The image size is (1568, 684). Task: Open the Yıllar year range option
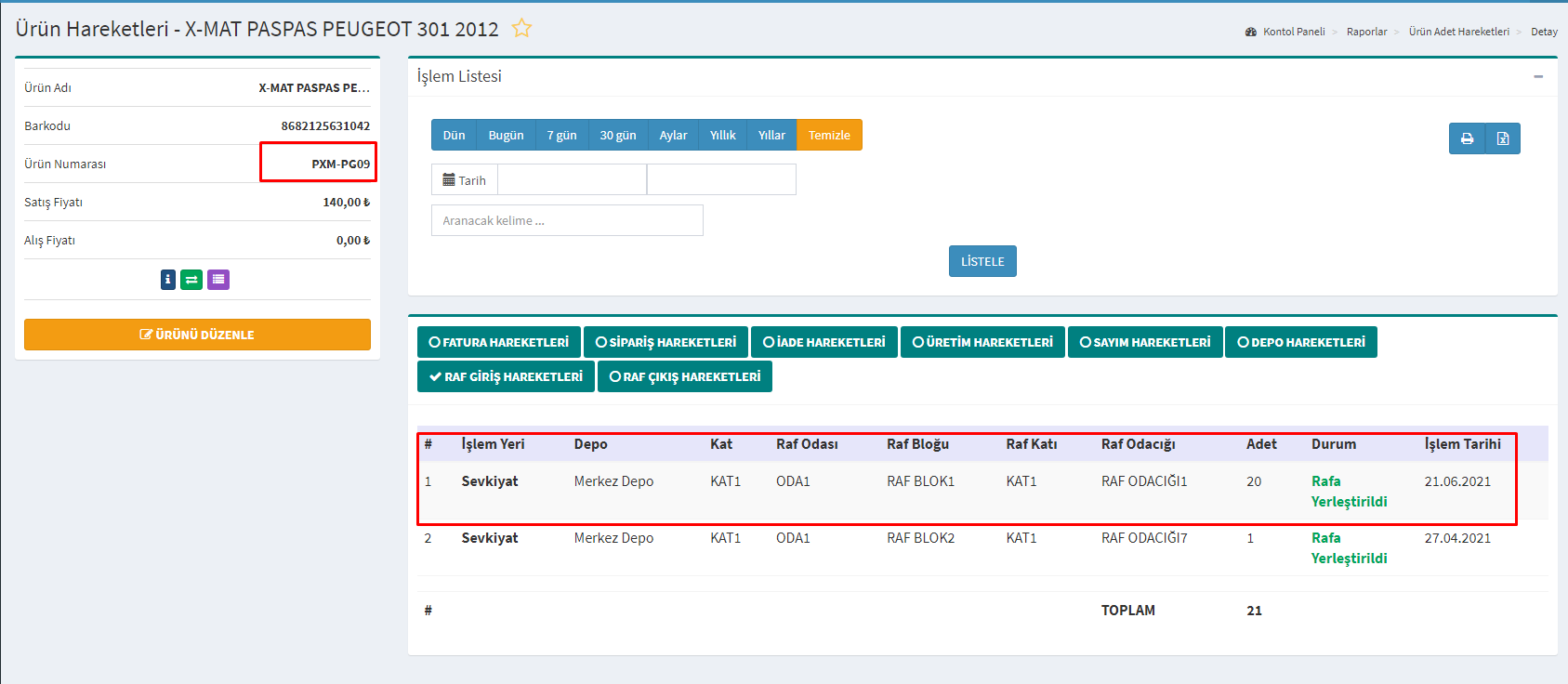pos(771,135)
